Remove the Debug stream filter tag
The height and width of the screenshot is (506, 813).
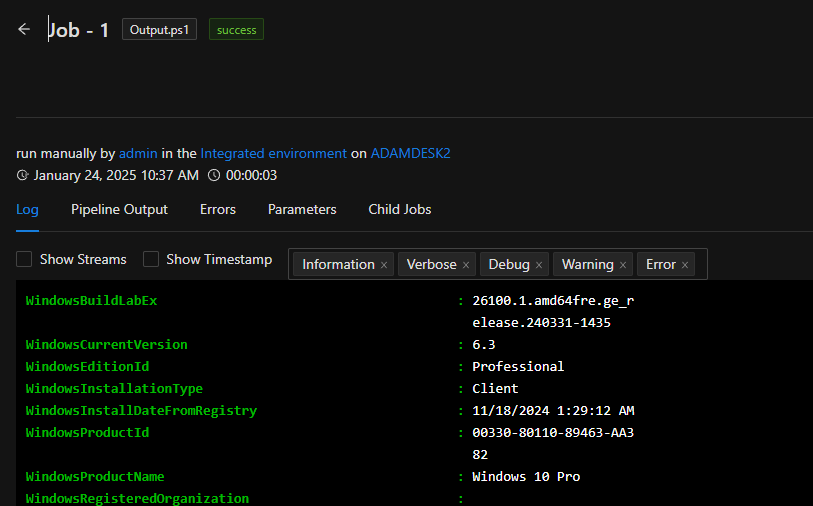539,265
